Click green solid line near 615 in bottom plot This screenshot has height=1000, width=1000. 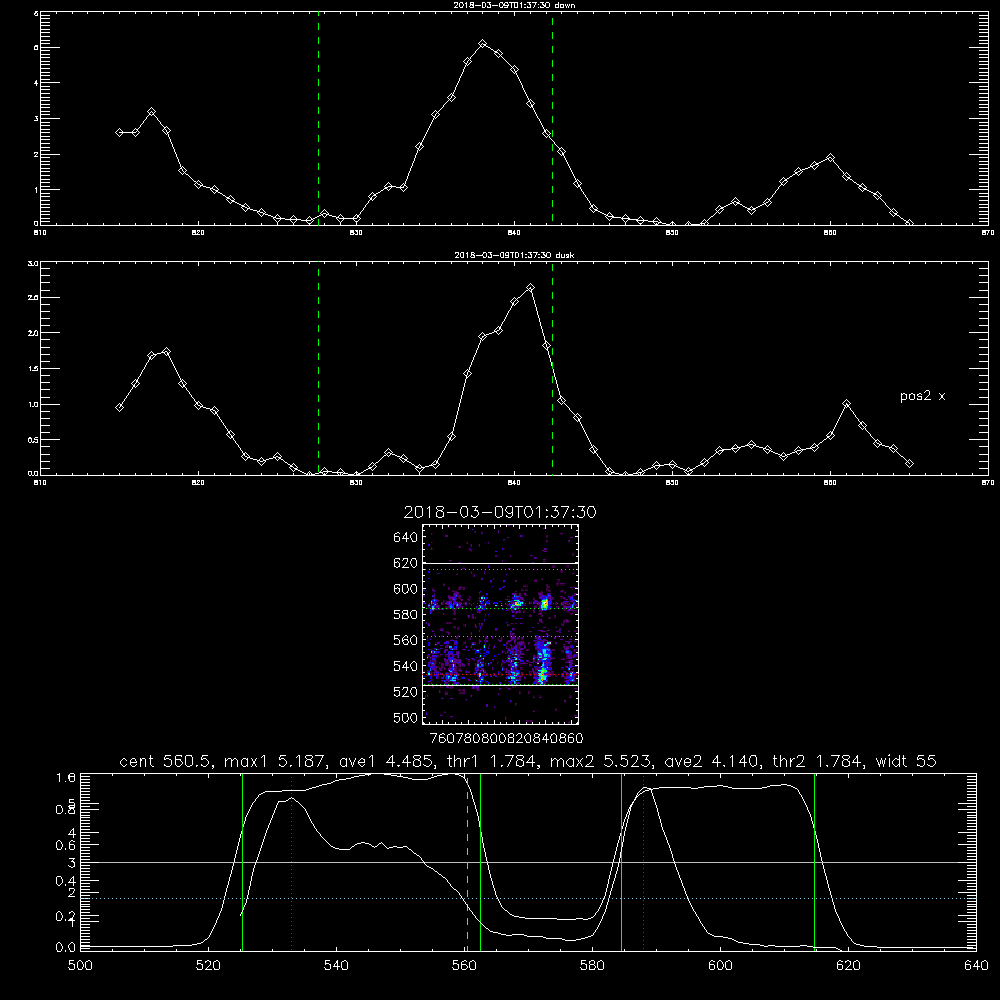[x=814, y=862]
